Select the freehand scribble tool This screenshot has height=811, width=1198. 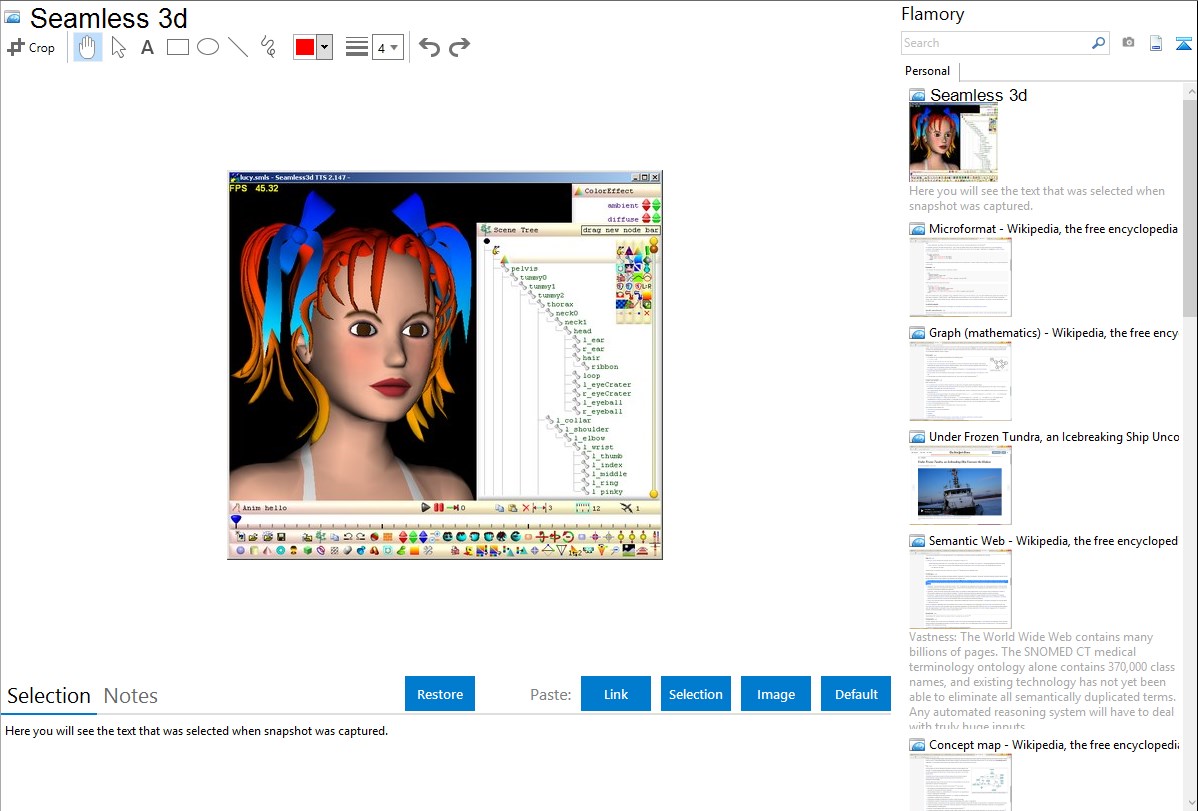268,47
